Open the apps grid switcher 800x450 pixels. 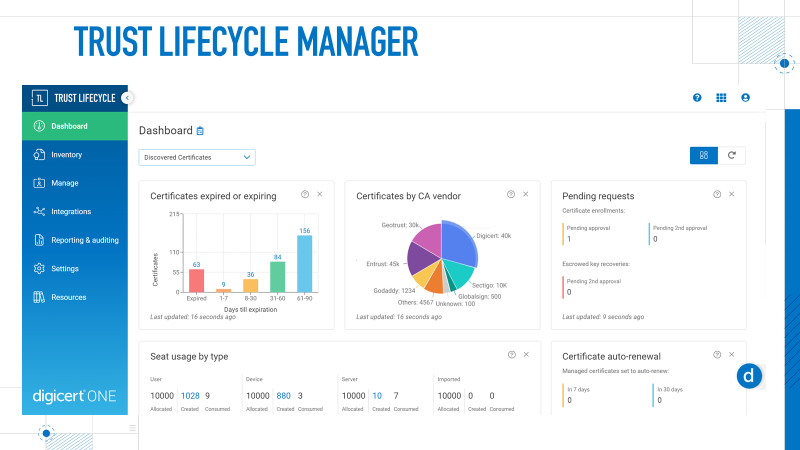tap(721, 97)
